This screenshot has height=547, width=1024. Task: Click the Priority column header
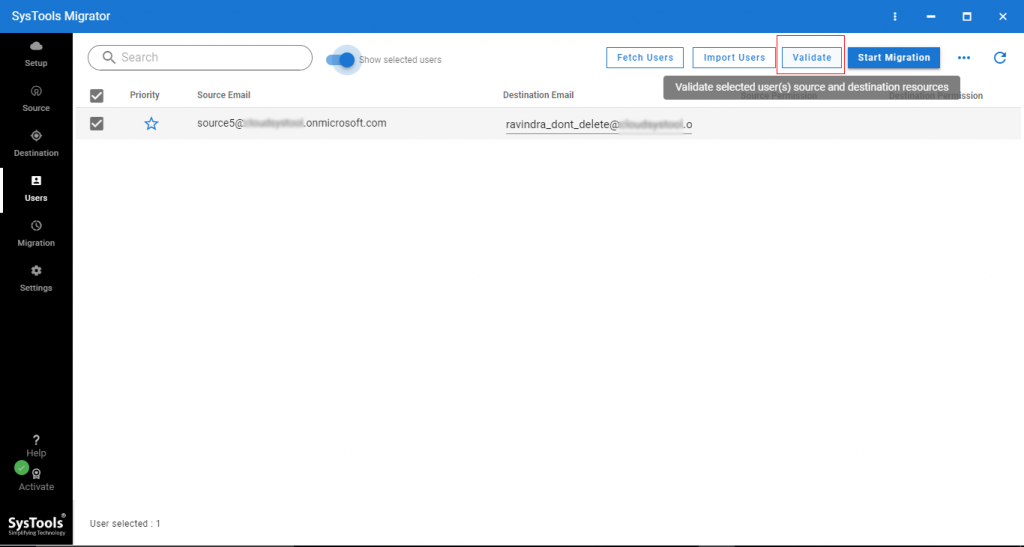(x=145, y=95)
